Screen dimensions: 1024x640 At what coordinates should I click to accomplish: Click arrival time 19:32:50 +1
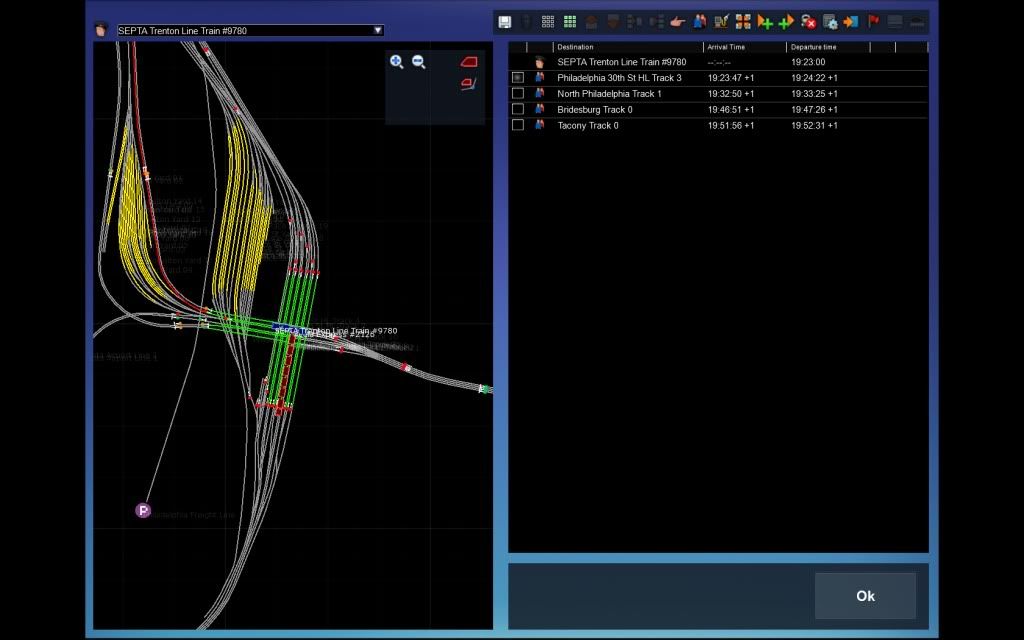point(731,93)
